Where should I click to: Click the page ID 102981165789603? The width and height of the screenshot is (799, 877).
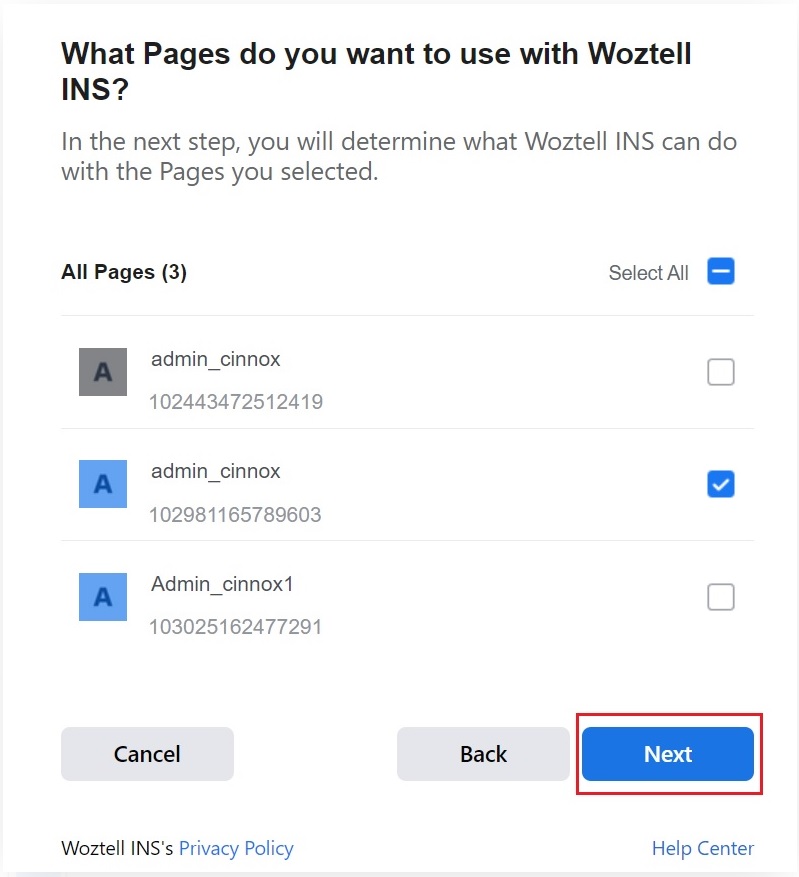coord(236,515)
